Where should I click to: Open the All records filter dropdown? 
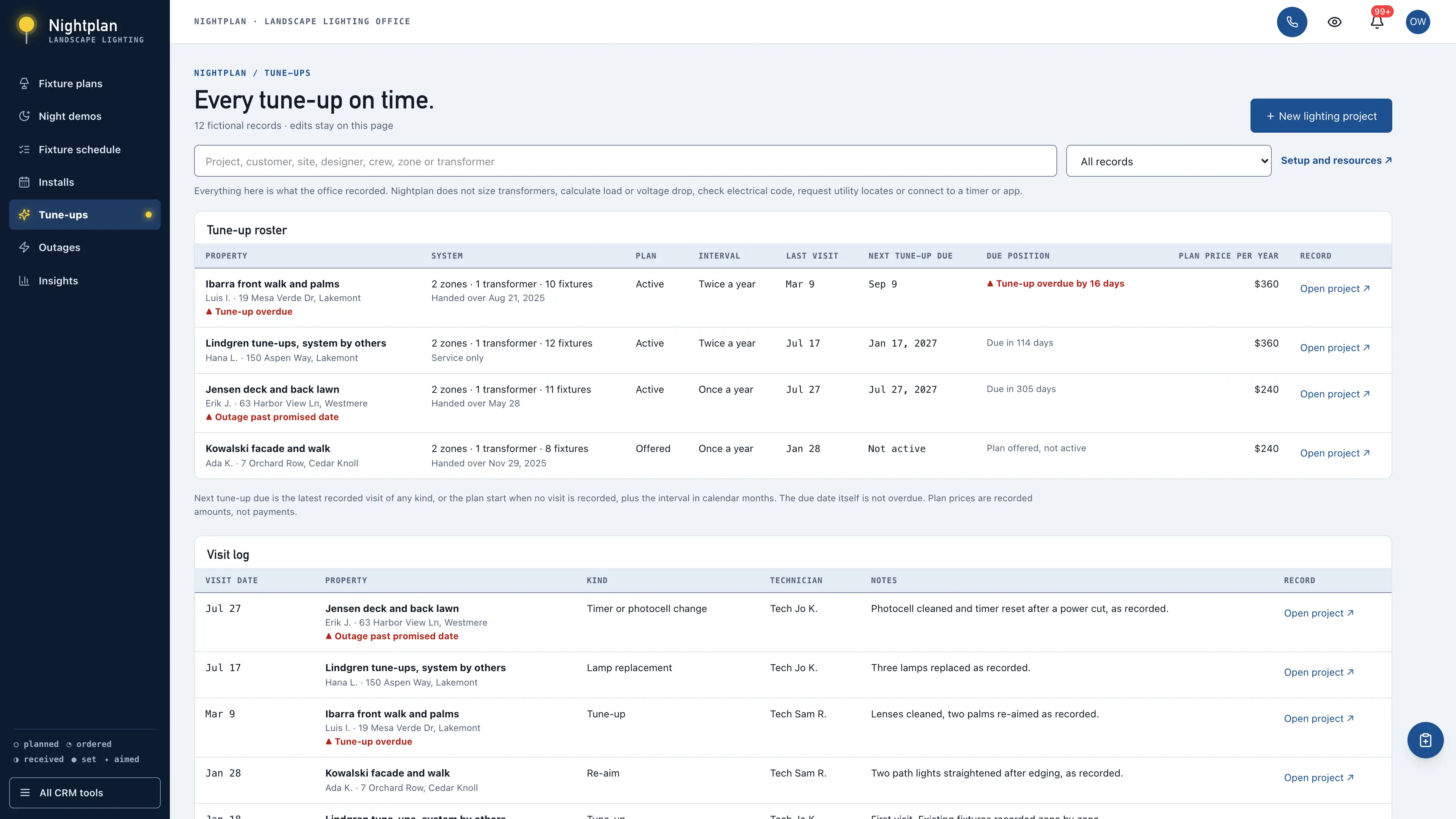[1168, 161]
